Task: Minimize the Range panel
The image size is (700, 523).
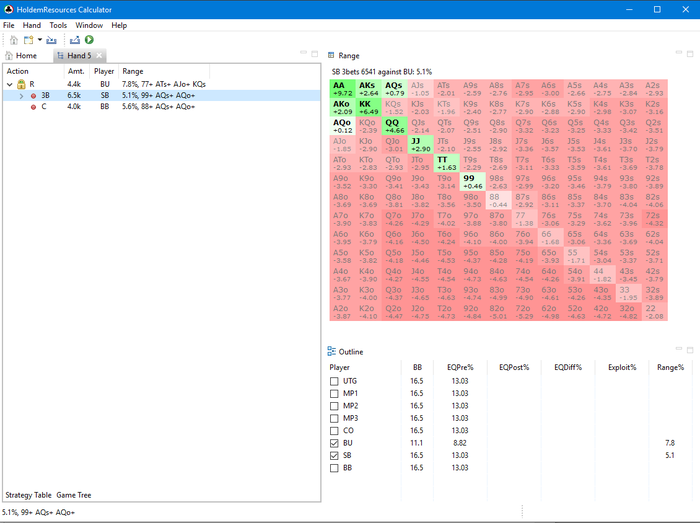Action: click(679, 53)
